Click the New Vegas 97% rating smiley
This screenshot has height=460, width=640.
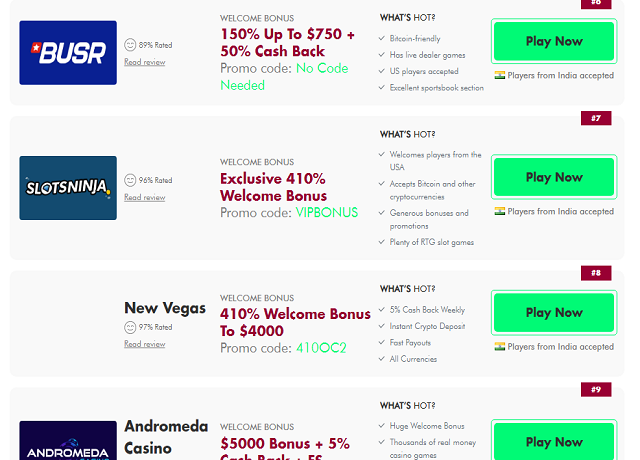click(x=130, y=327)
